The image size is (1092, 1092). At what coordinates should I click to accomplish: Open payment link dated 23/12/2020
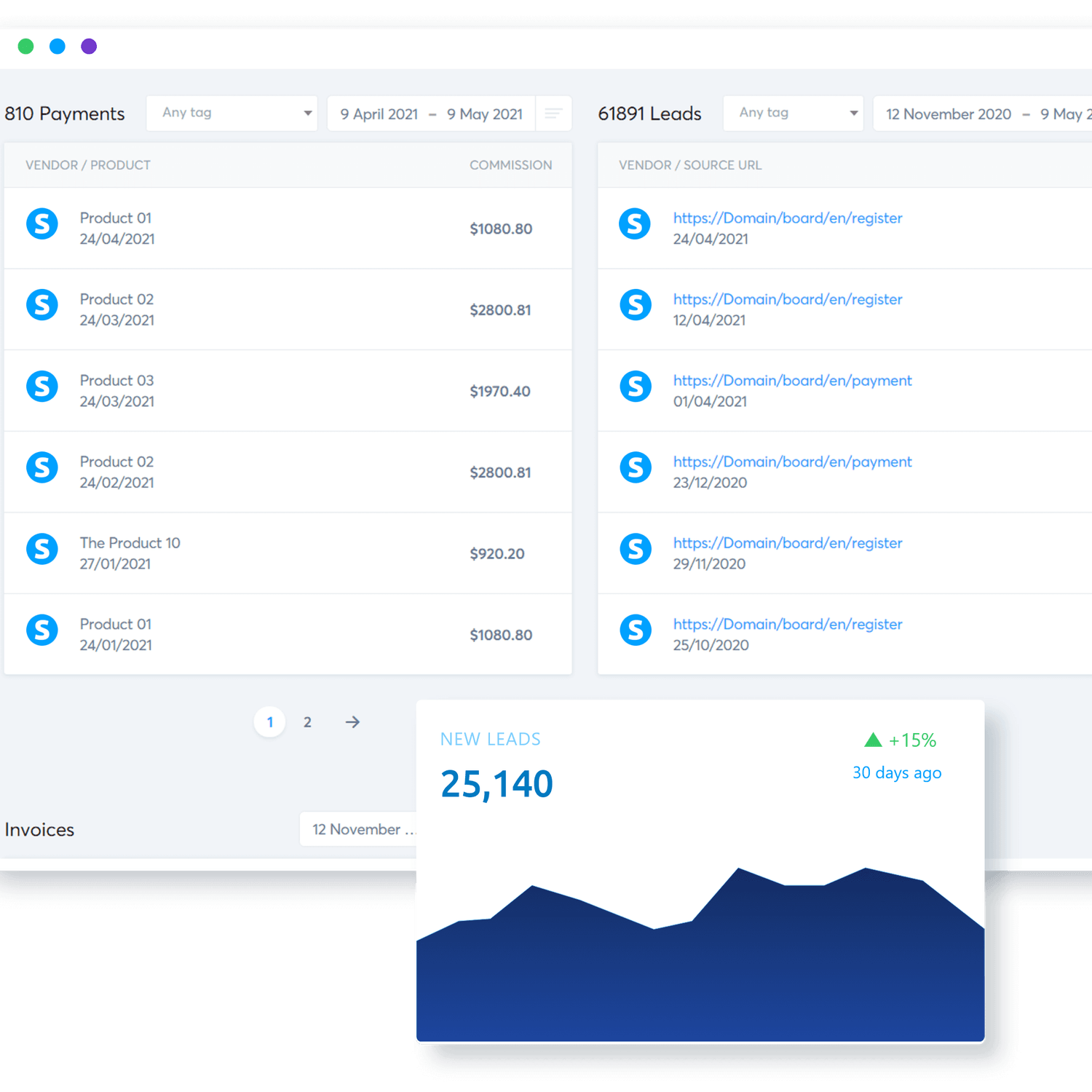point(792,462)
